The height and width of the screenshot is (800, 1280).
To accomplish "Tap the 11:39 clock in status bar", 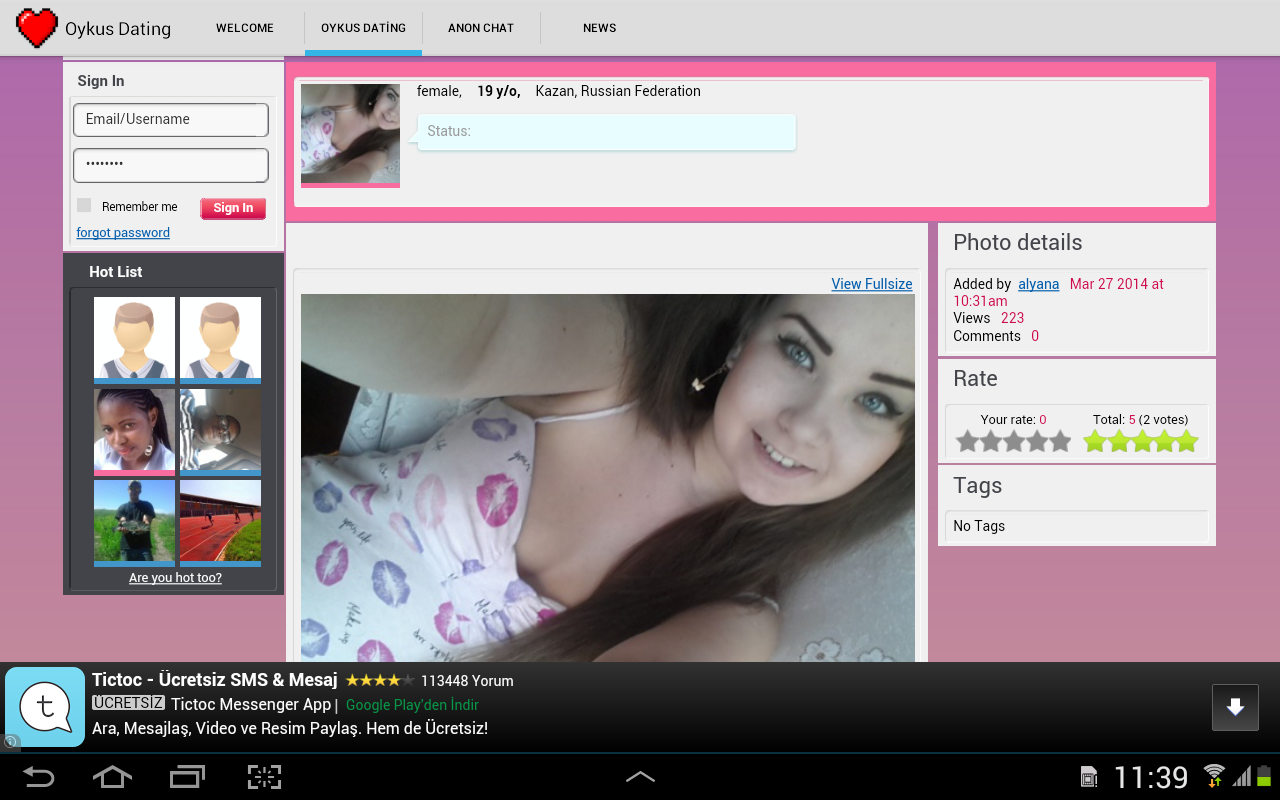I will click(x=1151, y=777).
